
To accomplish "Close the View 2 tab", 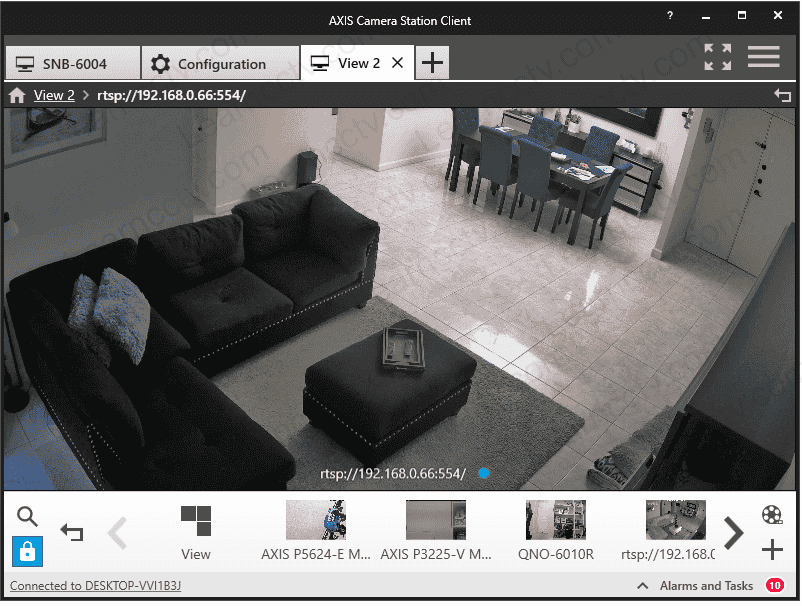I will 397,63.
